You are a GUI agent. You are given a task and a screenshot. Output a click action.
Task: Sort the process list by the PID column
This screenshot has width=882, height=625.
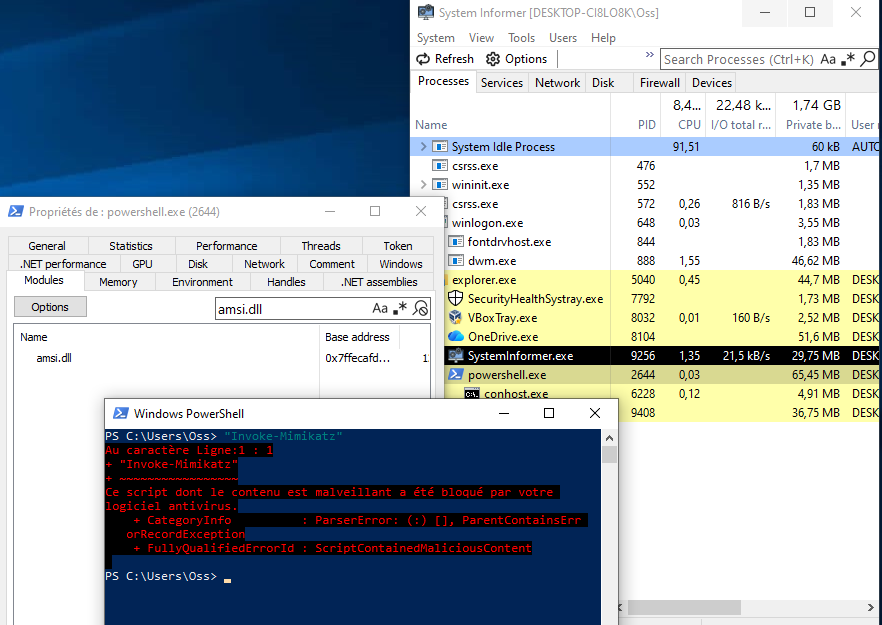(646, 125)
